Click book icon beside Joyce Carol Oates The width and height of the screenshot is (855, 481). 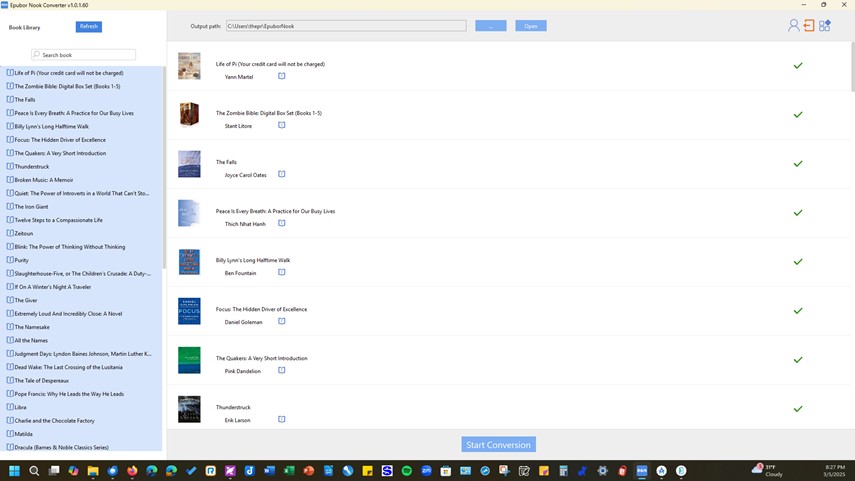[x=282, y=174]
